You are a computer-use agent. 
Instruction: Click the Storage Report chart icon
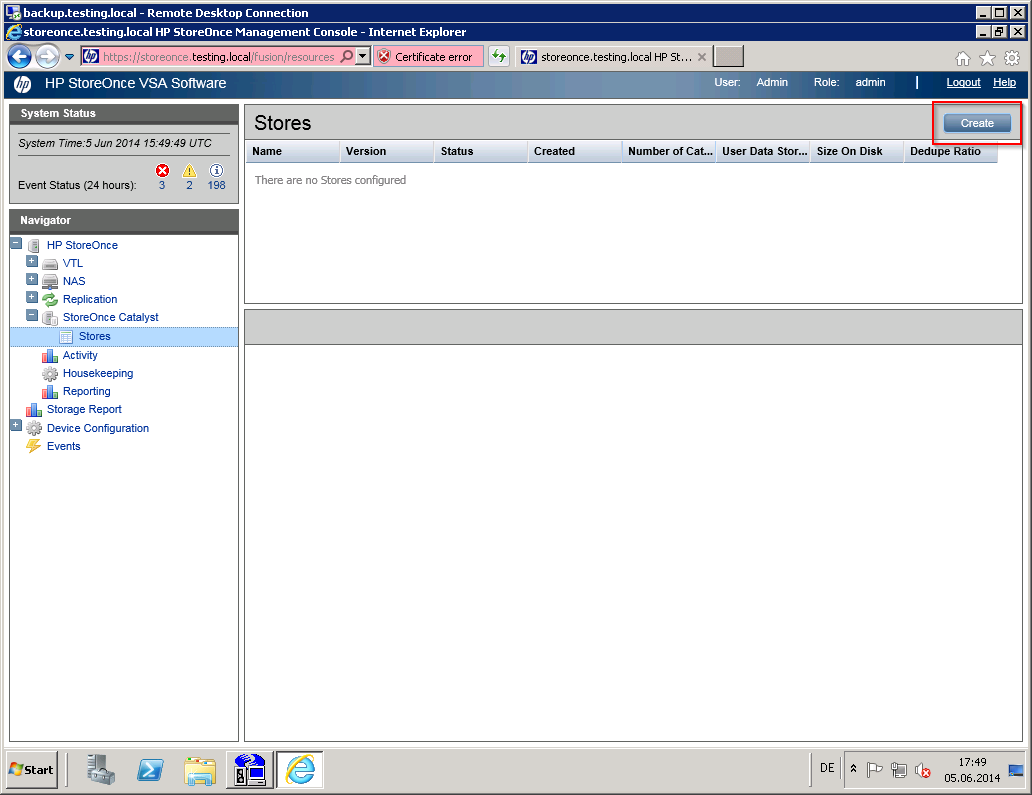click(x=34, y=410)
